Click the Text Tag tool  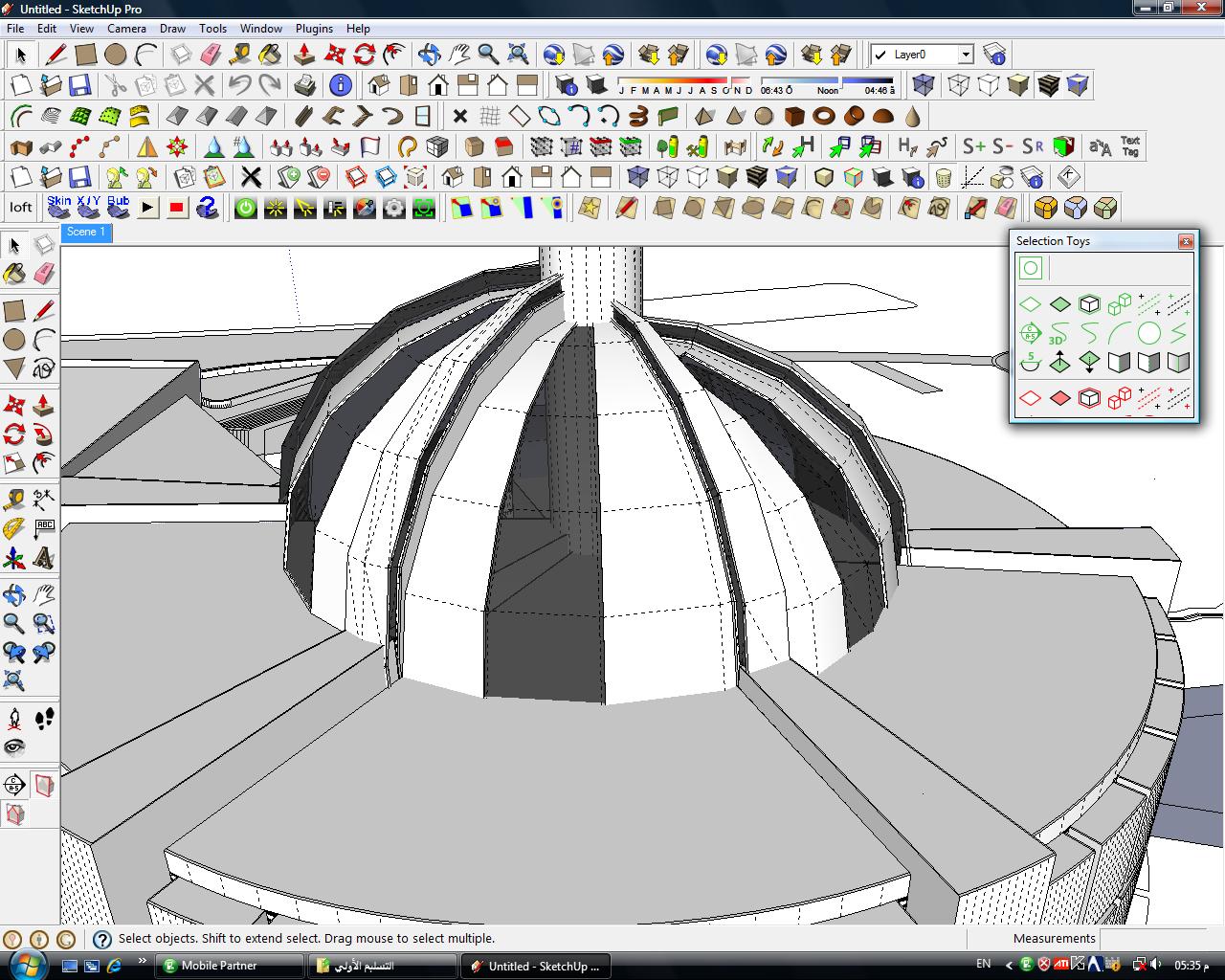(x=1130, y=146)
